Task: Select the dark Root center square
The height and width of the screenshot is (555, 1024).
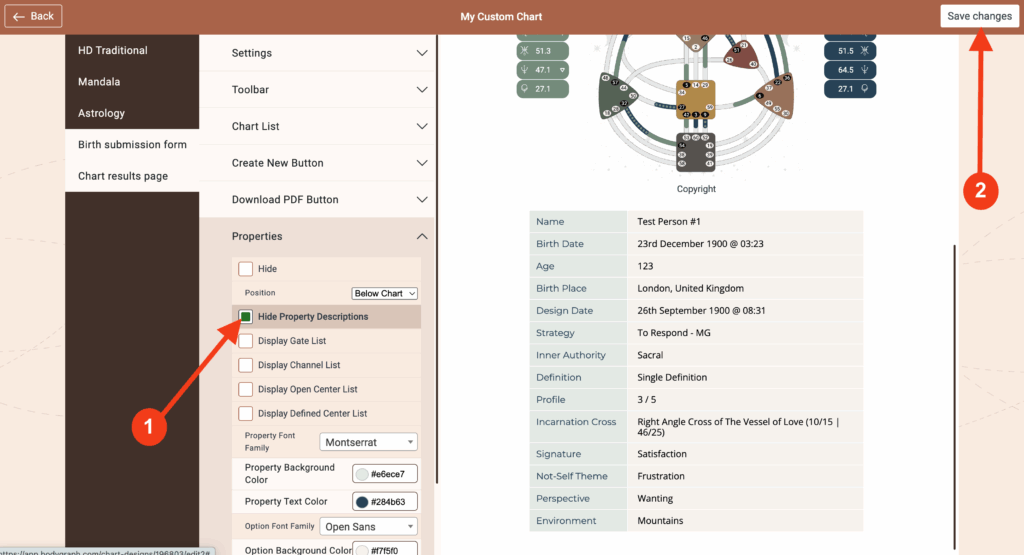Action: click(x=695, y=151)
